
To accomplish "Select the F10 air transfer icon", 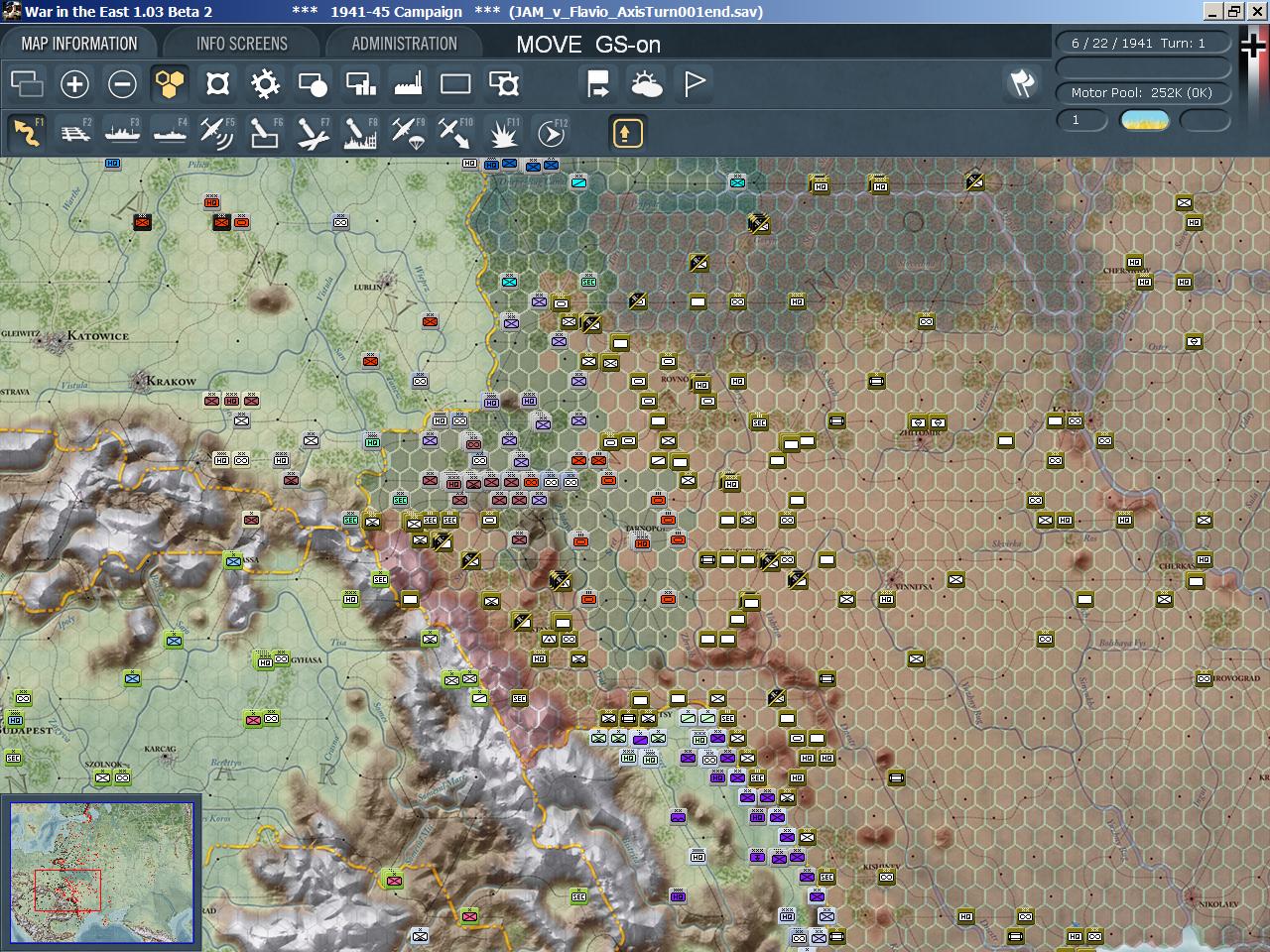I will tap(455, 133).
